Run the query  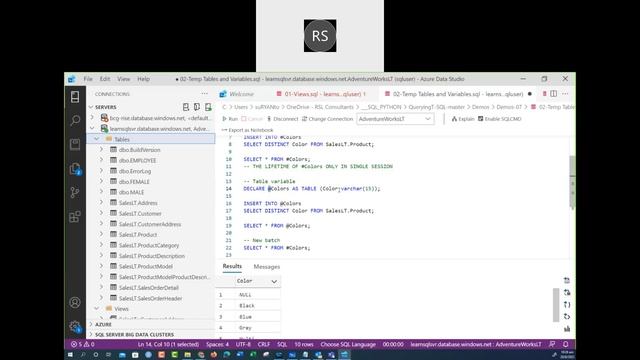click(x=230, y=119)
